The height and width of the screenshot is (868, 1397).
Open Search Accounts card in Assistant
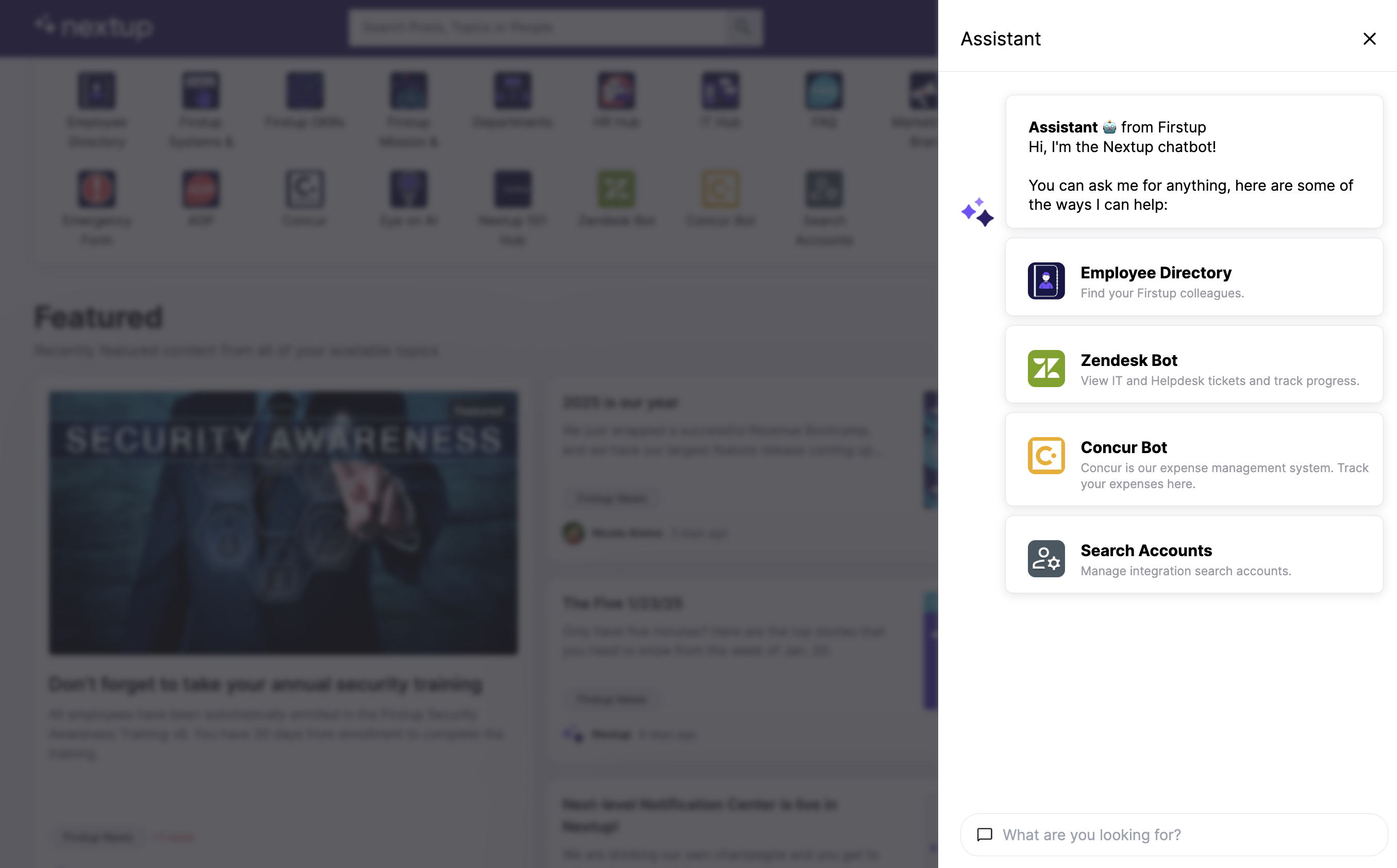1194,555
